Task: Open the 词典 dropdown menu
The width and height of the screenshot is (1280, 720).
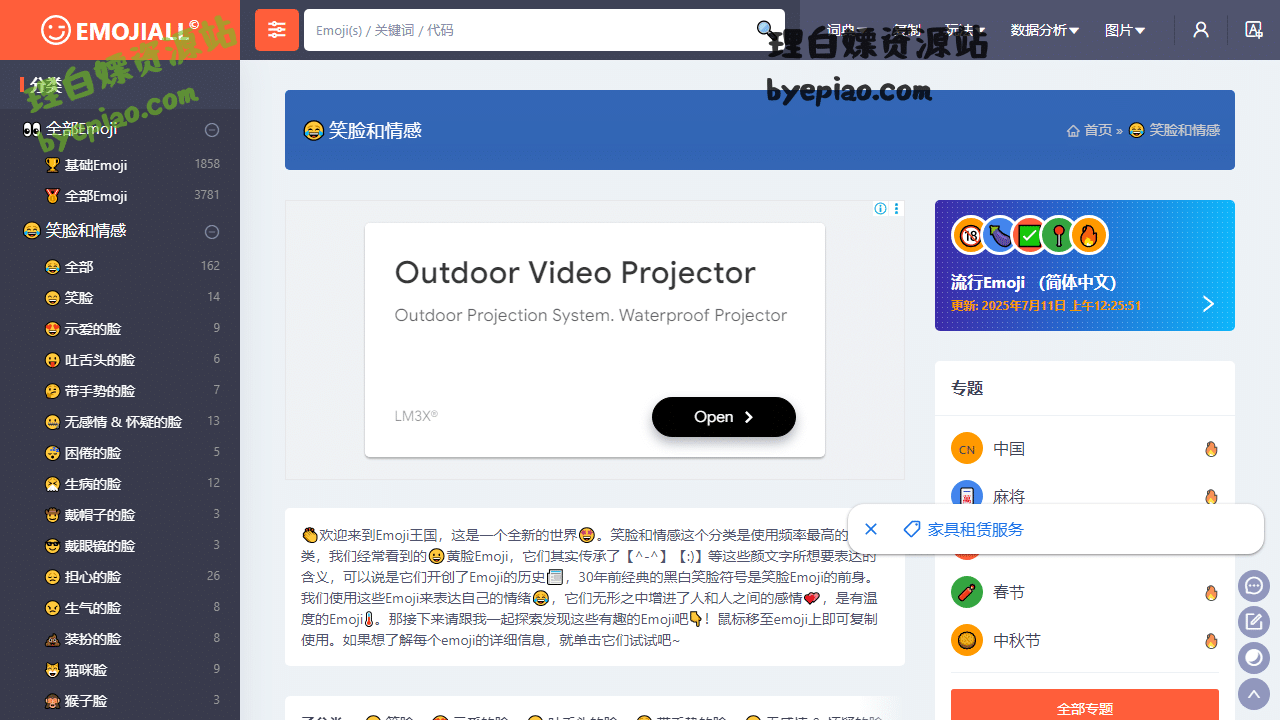Action: coord(846,30)
